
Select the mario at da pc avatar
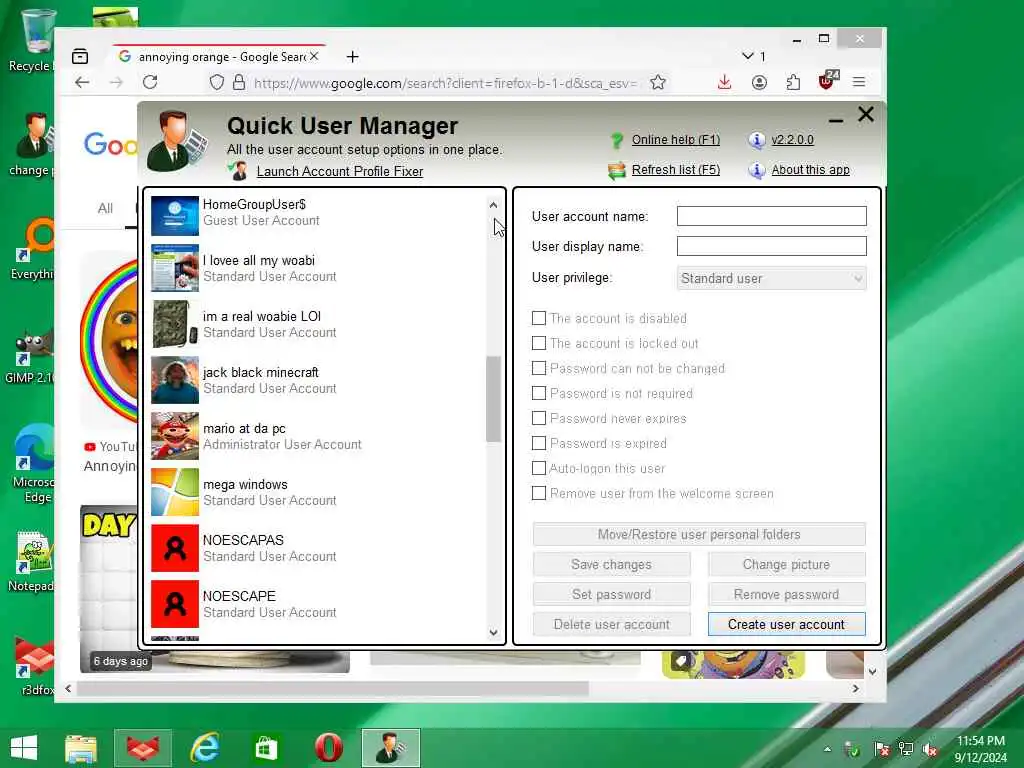coord(174,436)
